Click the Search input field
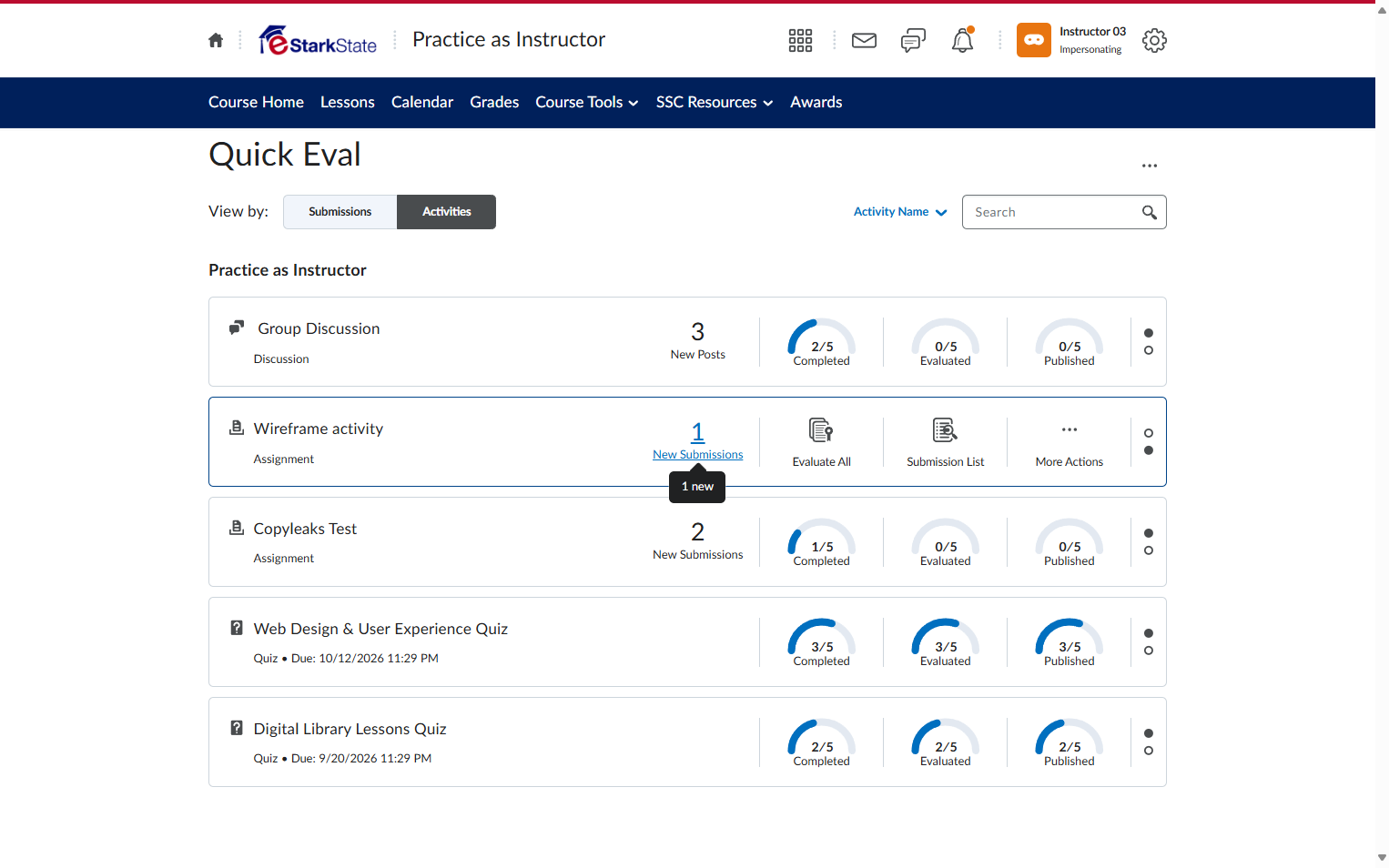1389x868 pixels. [x=1064, y=212]
